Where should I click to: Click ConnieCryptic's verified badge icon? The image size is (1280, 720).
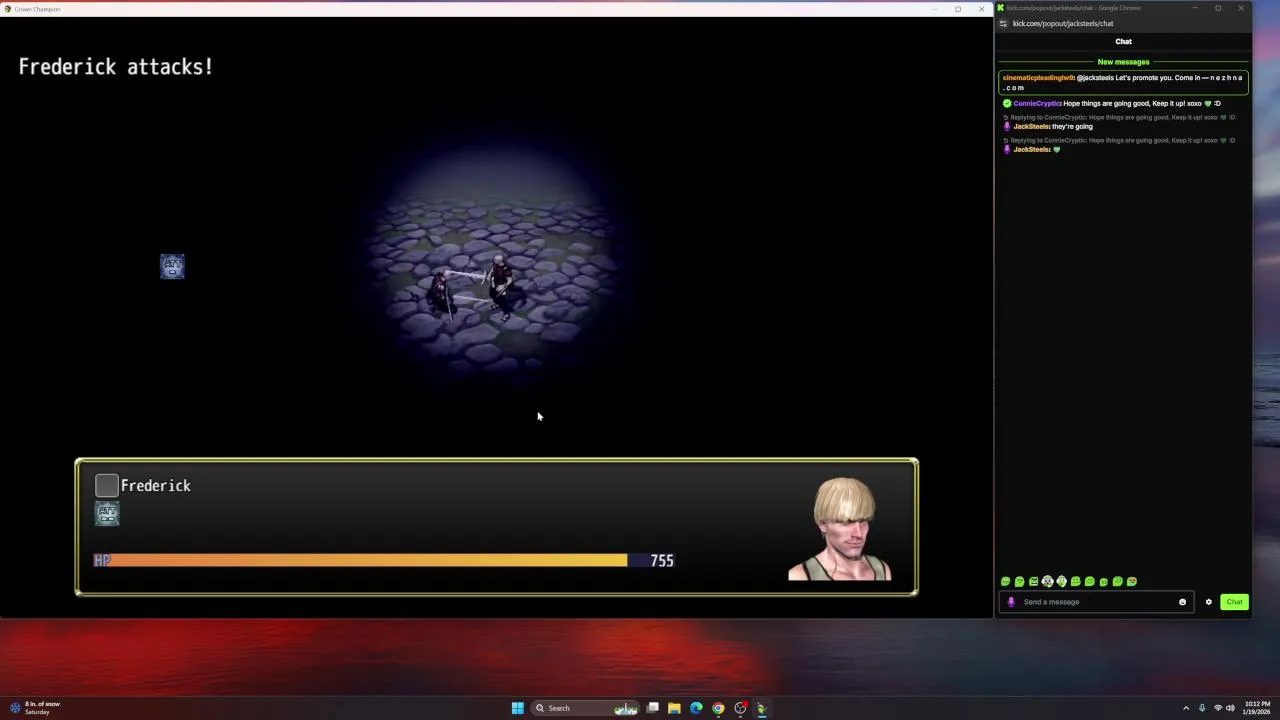click(x=1007, y=103)
